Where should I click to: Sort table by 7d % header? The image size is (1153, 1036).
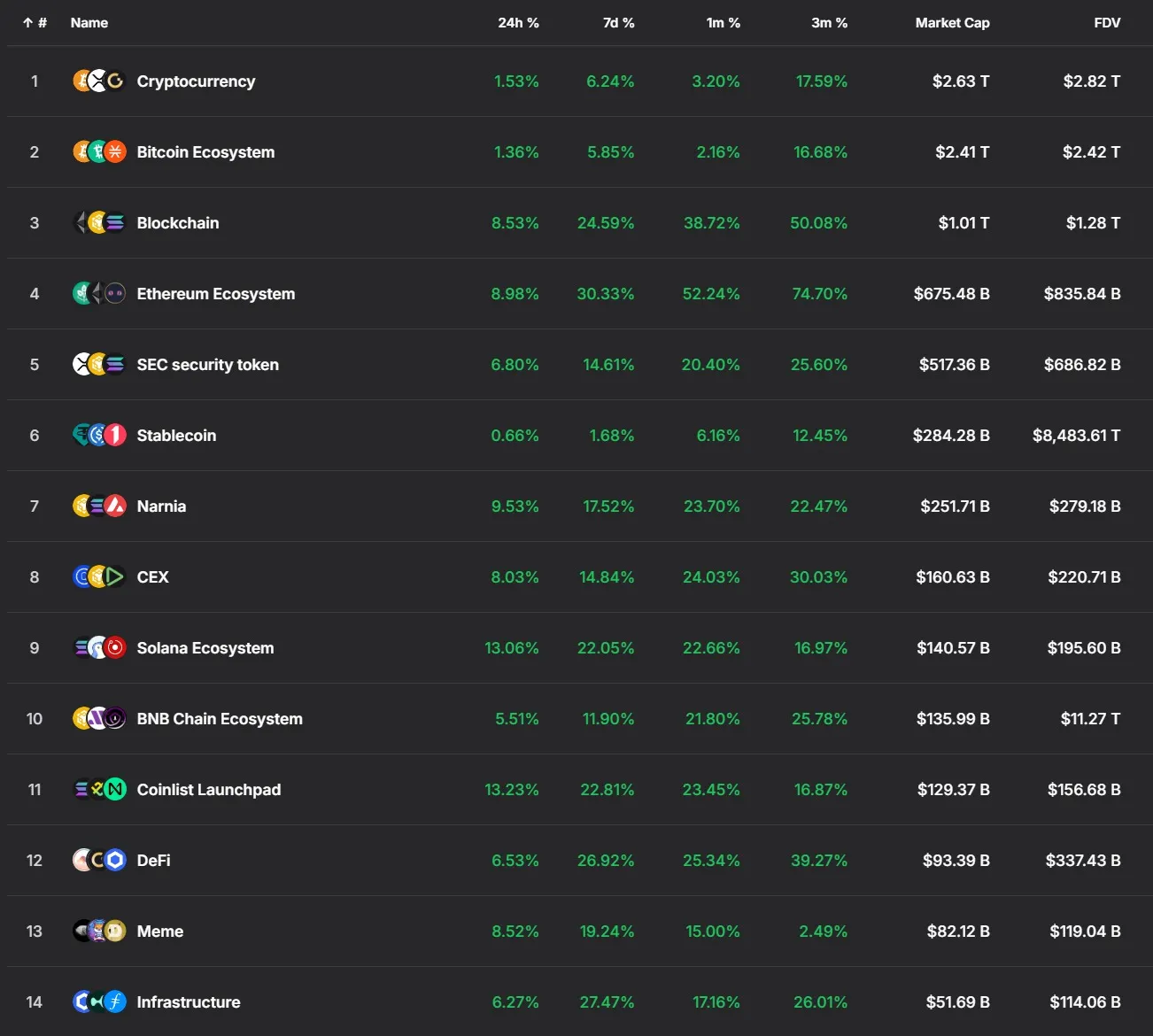click(618, 23)
